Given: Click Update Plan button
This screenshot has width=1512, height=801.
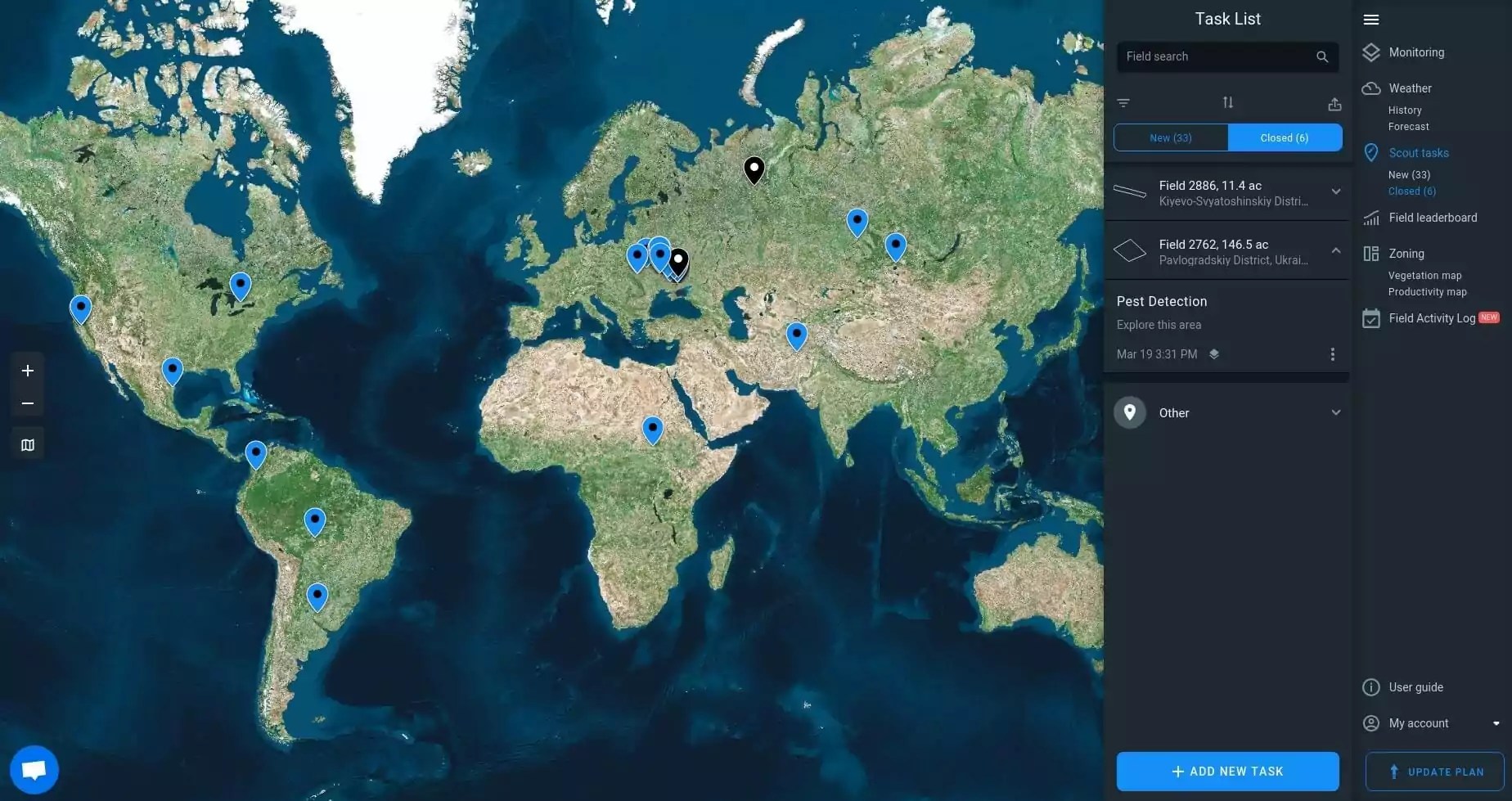Looking at the screenshot, I should point(1435,772).
